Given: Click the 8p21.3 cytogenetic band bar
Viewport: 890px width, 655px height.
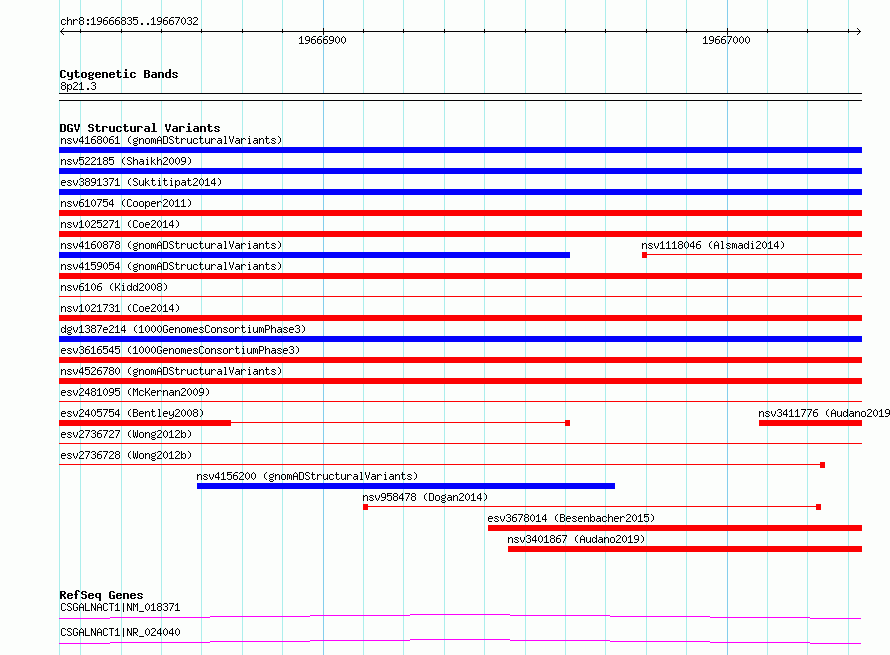Looking at the screenshot, I should point(460,97).
